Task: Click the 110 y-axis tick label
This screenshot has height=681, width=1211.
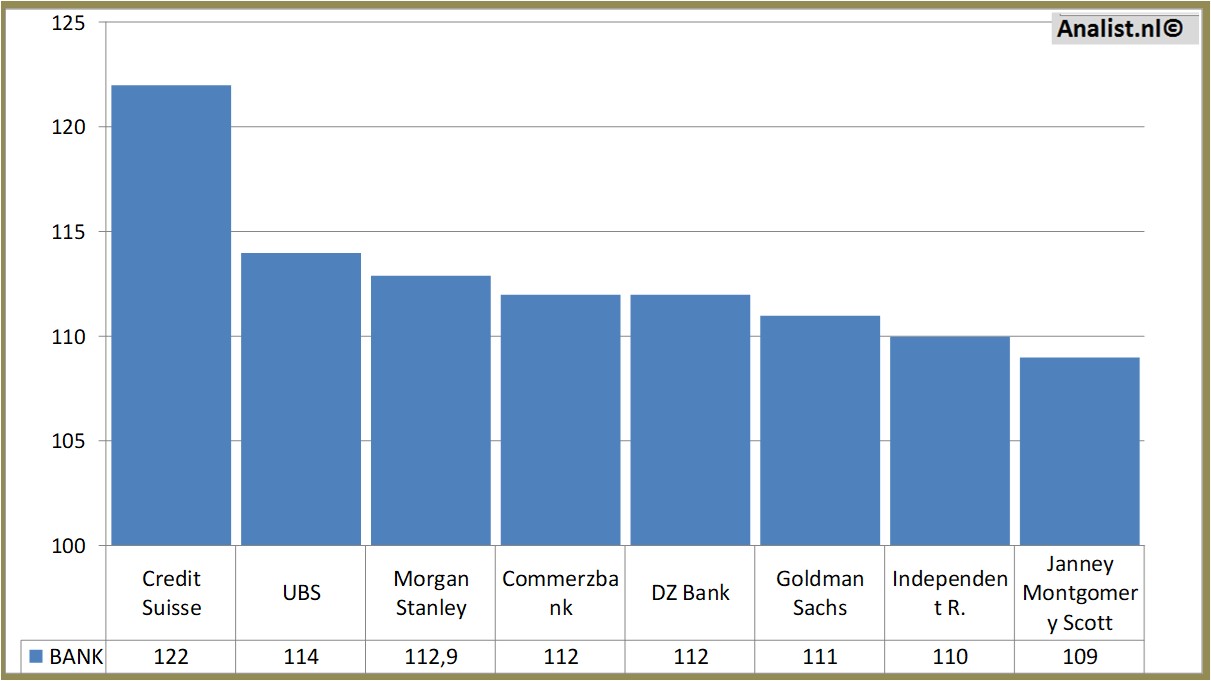Action: click(69, 337)
